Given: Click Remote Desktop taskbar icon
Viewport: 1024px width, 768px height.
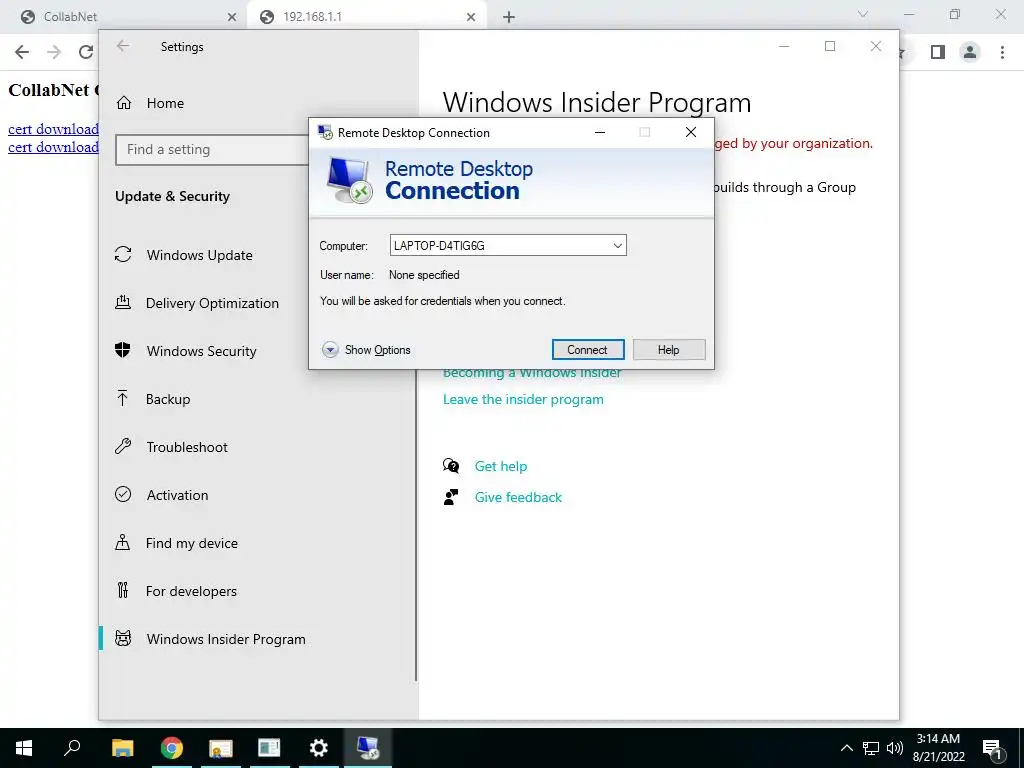Looking at the screenshot, I should coord(368,748).
